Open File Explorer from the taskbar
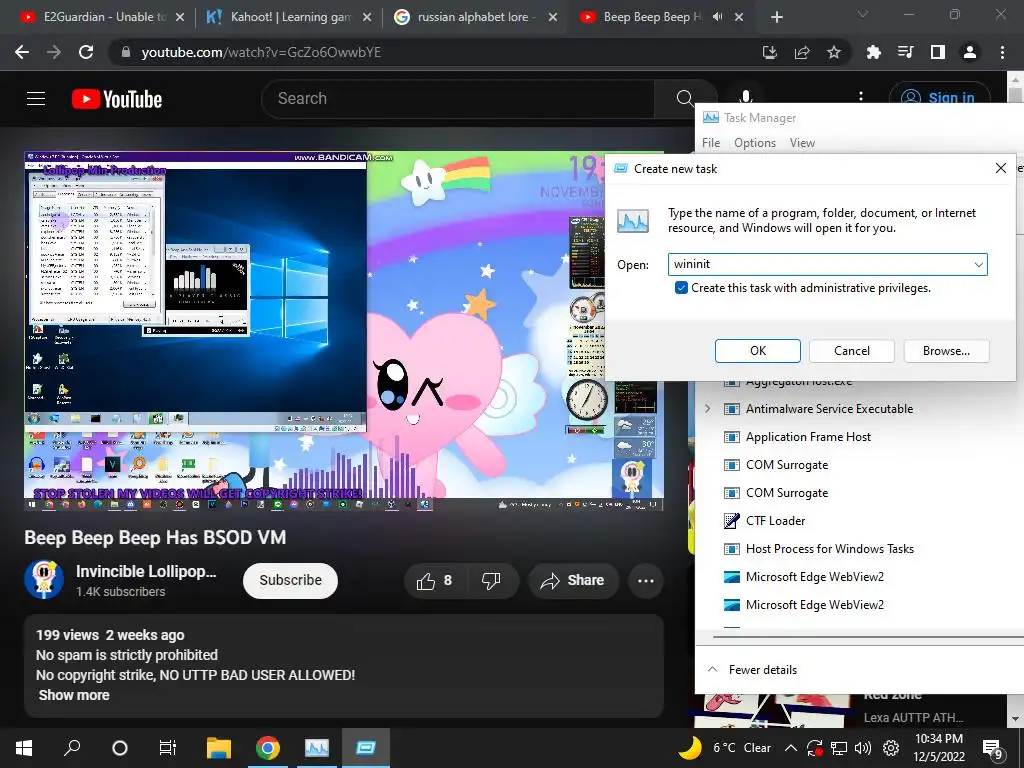Viewport: 1024px width, 768px height. [x=219, y=748]
